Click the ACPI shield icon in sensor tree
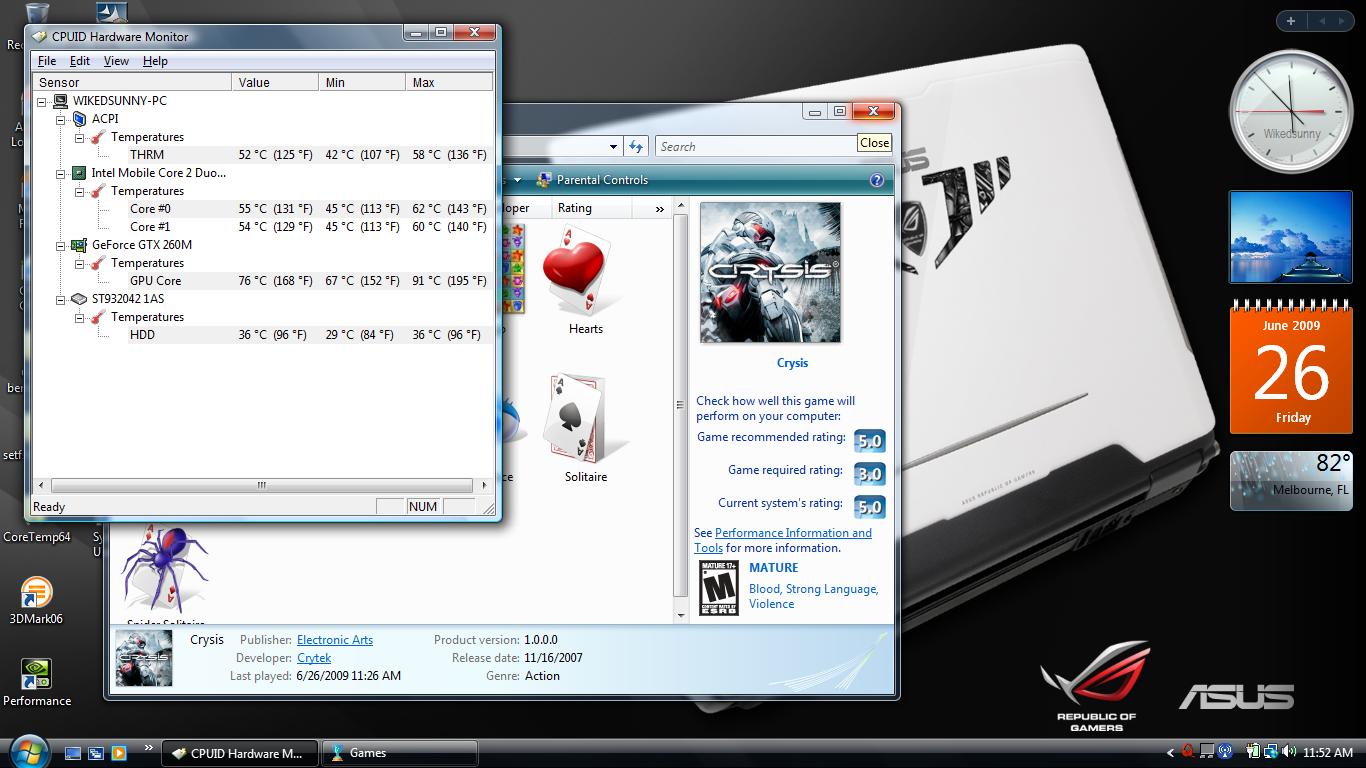The height and width of the screenshot is (768, 1366). pyautogui.click(x=79, y=119)
